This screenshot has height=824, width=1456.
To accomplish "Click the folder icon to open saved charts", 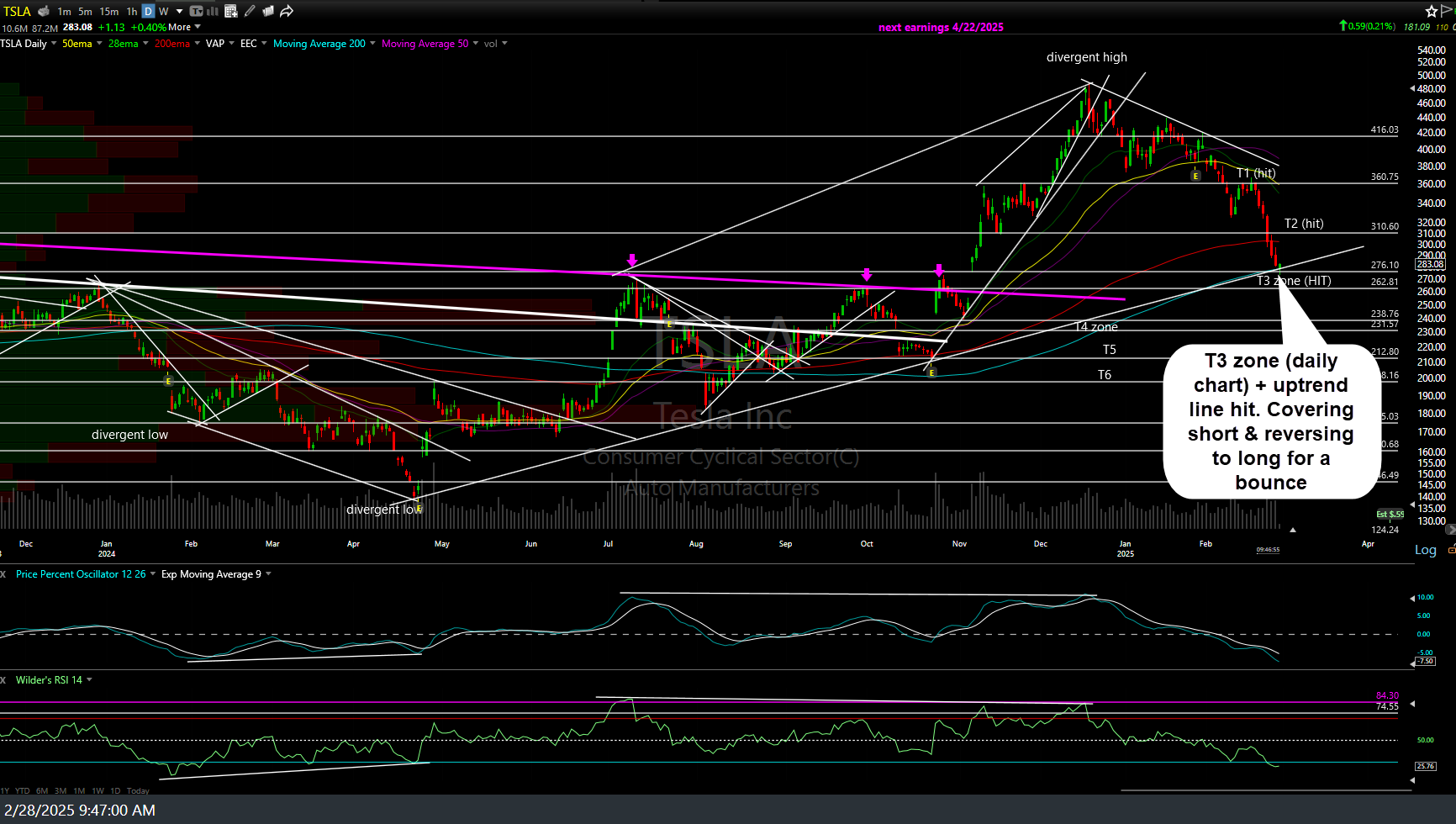I will 267,11.
